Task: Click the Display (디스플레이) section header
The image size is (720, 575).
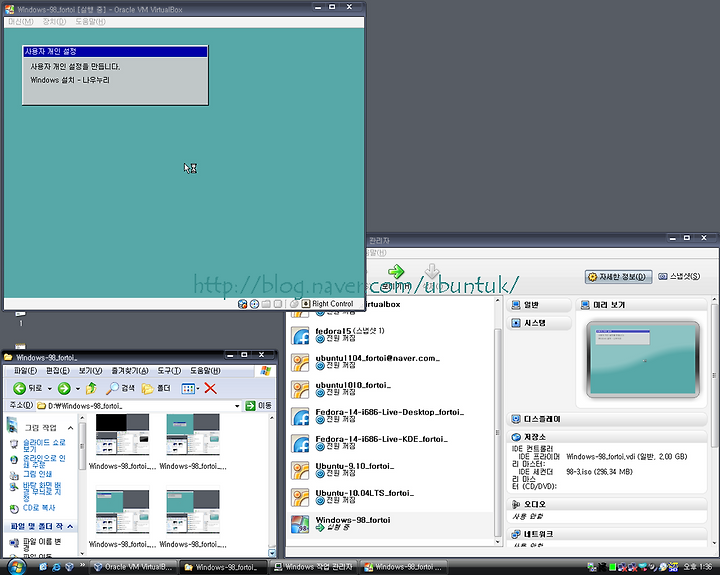Action: pyautogui.click(x=607, y=419)
